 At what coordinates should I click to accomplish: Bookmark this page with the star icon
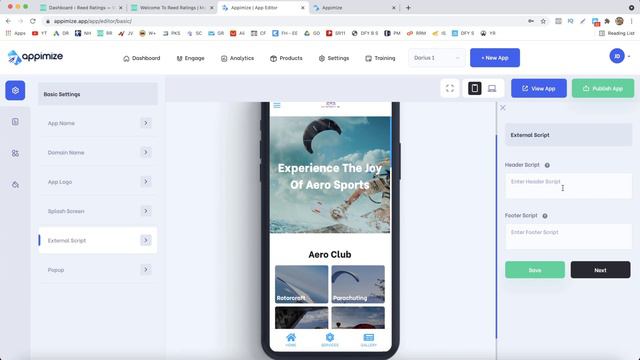tap(543, 21)
